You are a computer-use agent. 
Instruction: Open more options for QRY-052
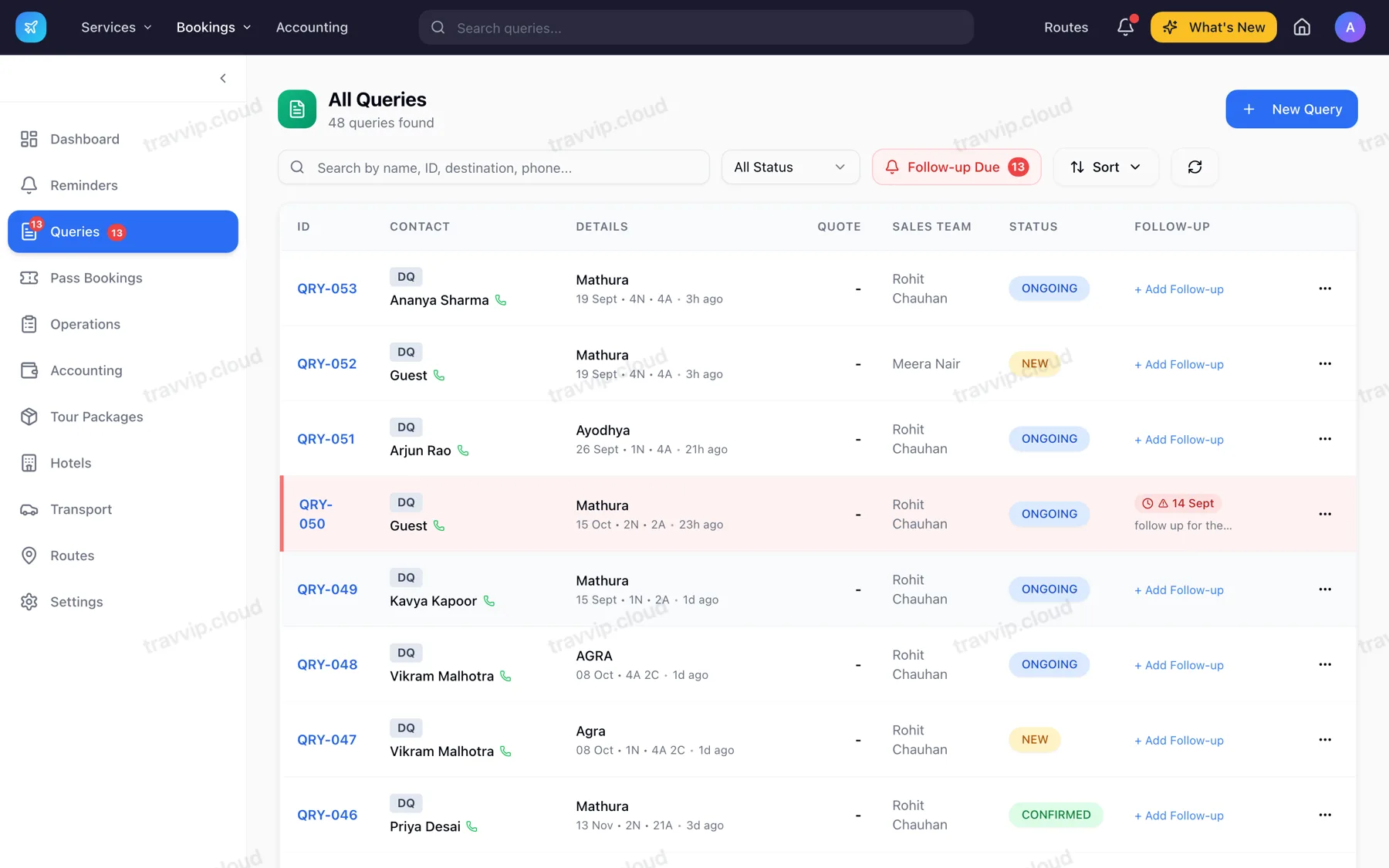tap(1325, 363)
